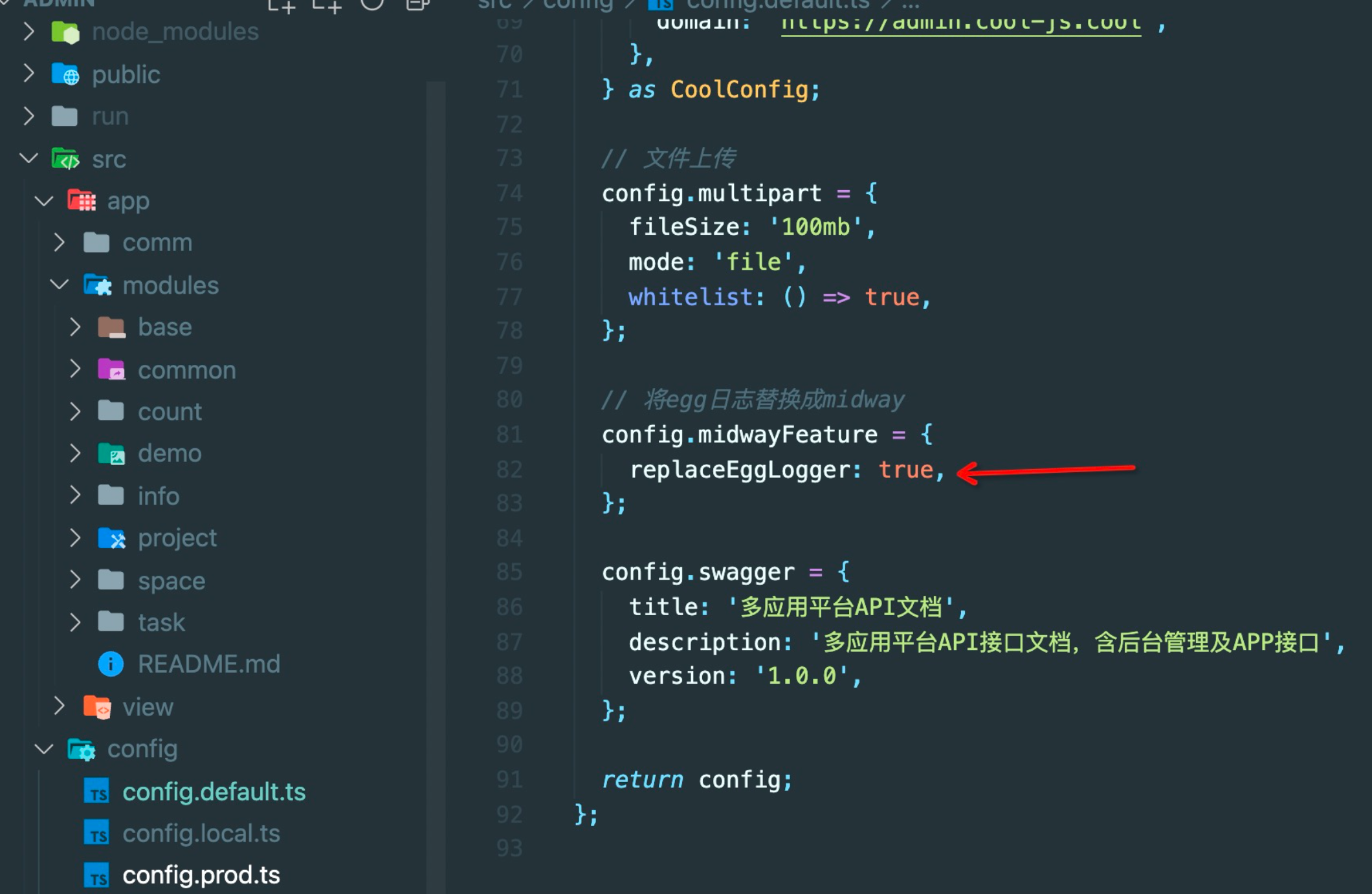Click the red app folder icon
This screenshot has height=894, width=1372.
coord(82,201)
